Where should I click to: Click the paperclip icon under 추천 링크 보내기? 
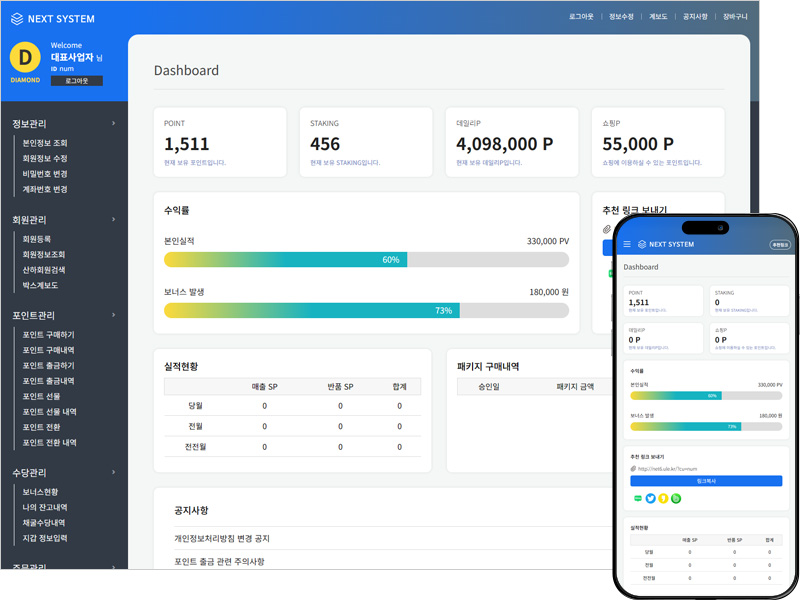click(606, 230)
